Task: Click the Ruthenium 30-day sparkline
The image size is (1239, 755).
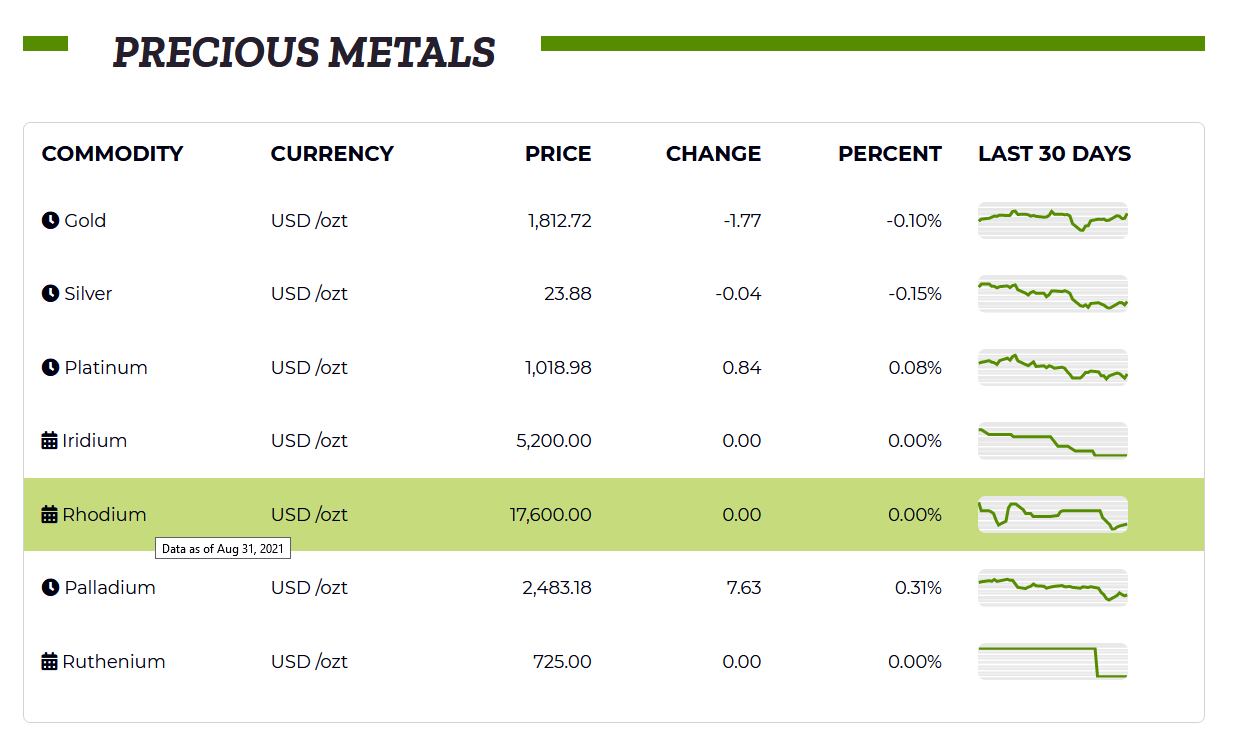Action: coord(1052,661)
